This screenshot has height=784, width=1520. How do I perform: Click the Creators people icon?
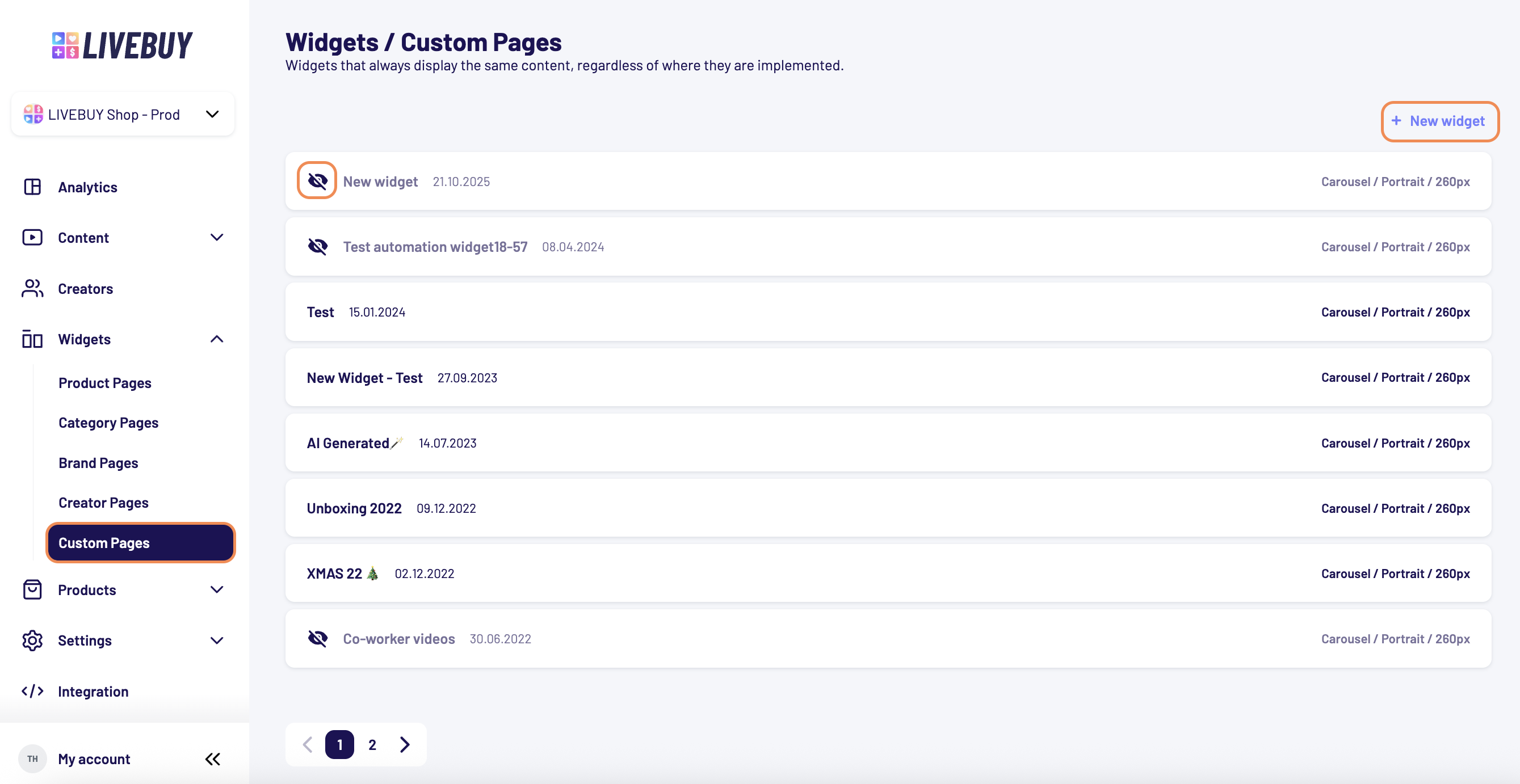pos(32,289)
